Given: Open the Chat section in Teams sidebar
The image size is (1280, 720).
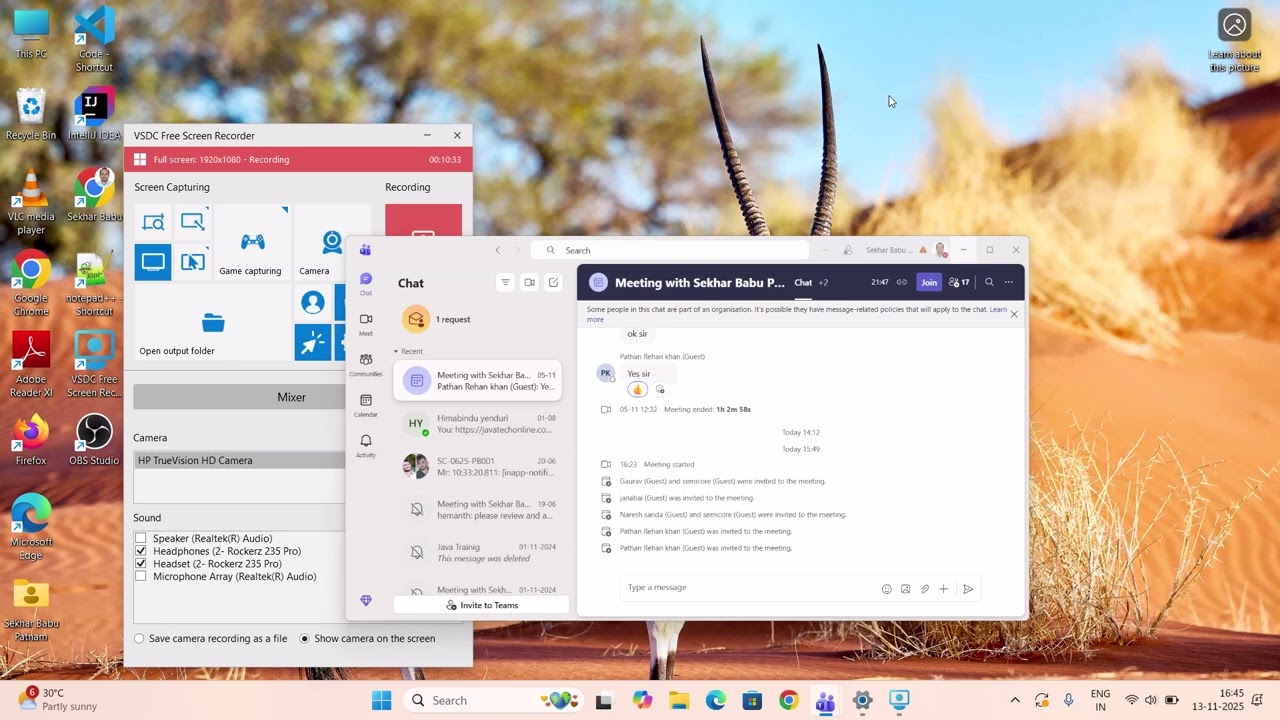Looking at the screenshot, I should click(x=365, y=283).
